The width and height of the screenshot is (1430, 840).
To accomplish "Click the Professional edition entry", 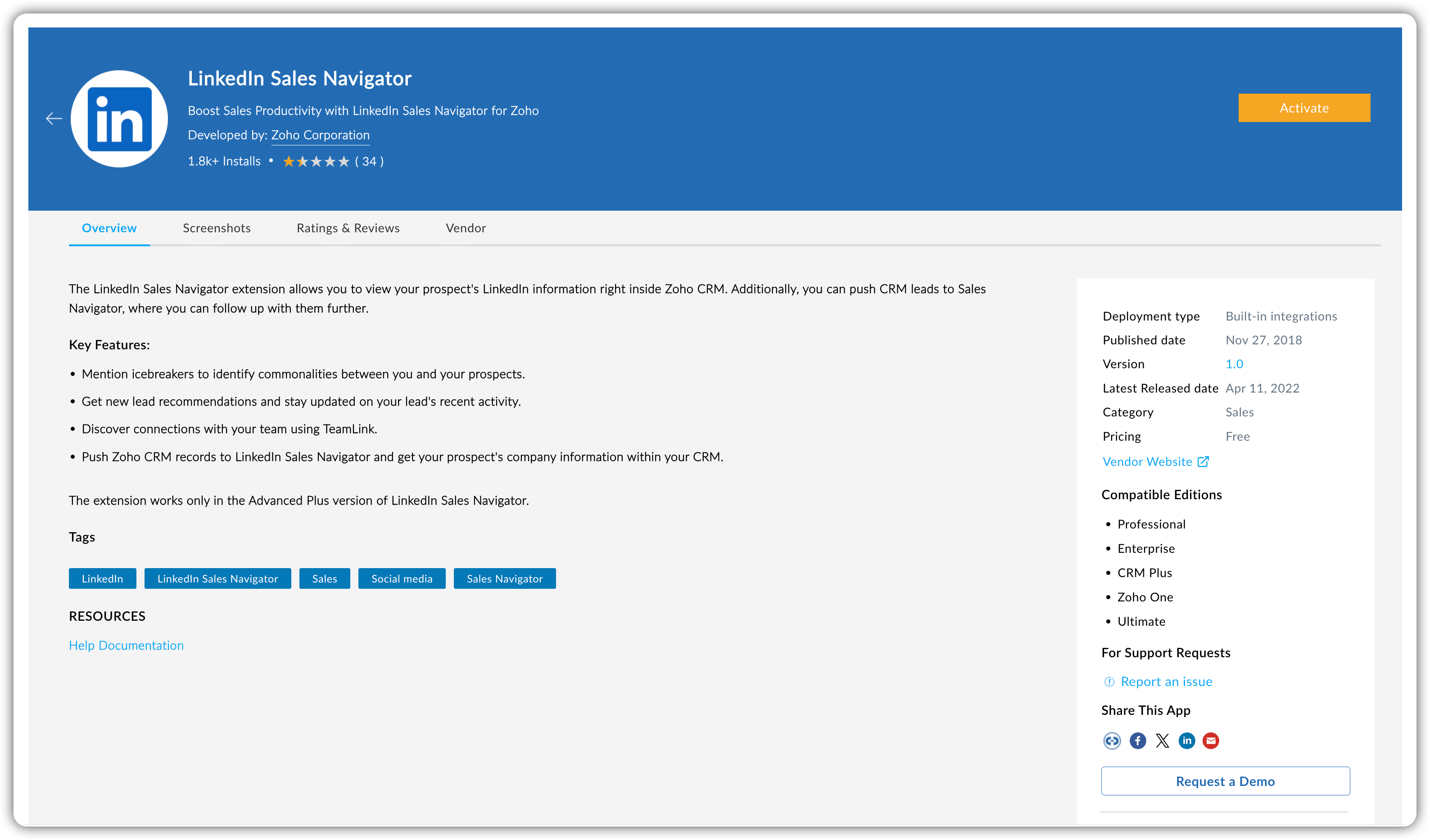I will [1151, 524].
